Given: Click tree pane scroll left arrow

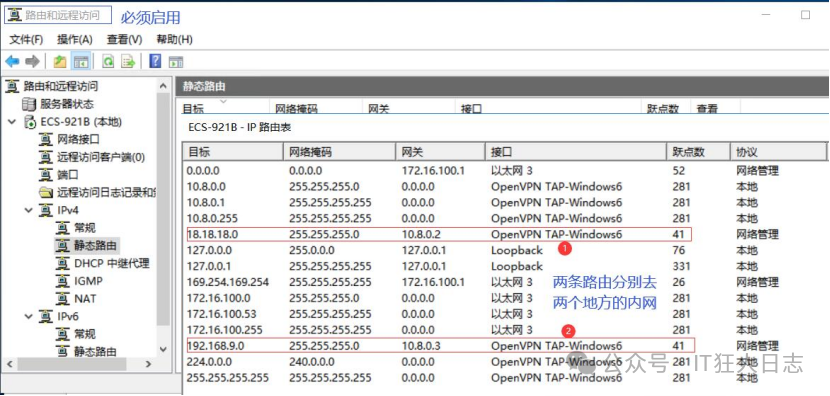Looking at the screenshot, I should click(x=9, y=364).
